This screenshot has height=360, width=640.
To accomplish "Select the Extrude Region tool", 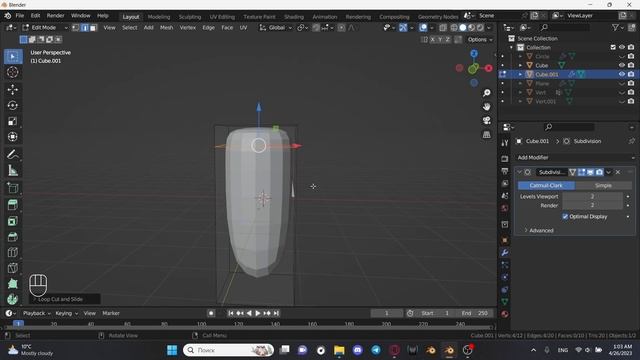I will click(13, 205).
